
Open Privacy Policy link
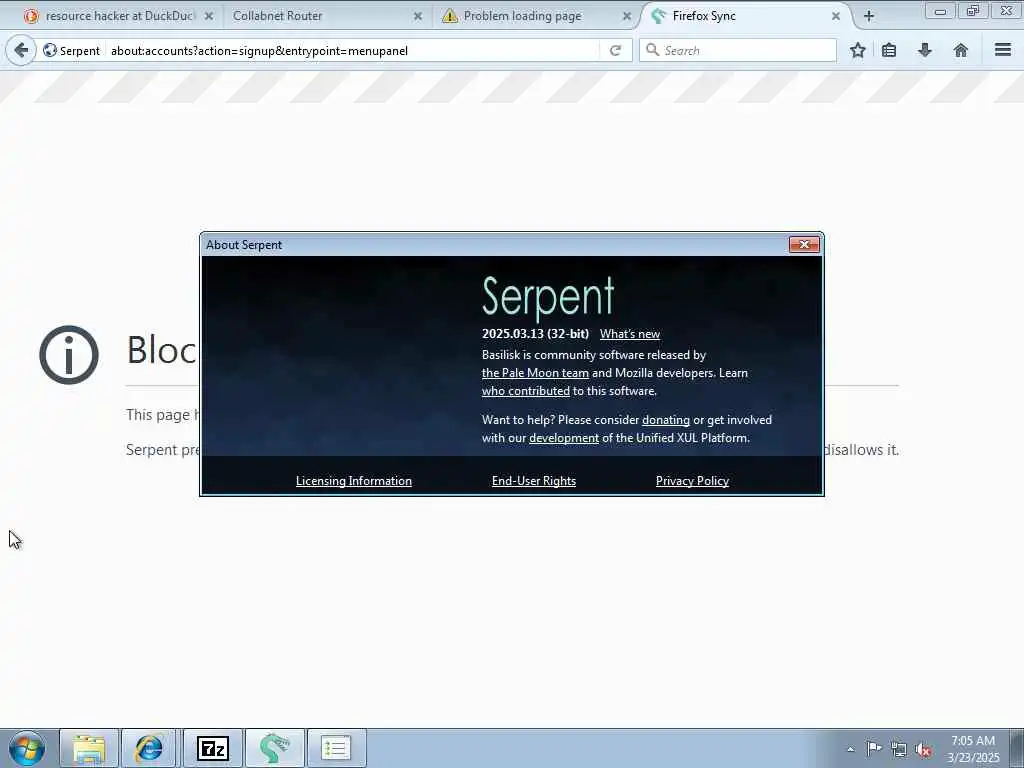pyautogui.click(x=692, y=481)
